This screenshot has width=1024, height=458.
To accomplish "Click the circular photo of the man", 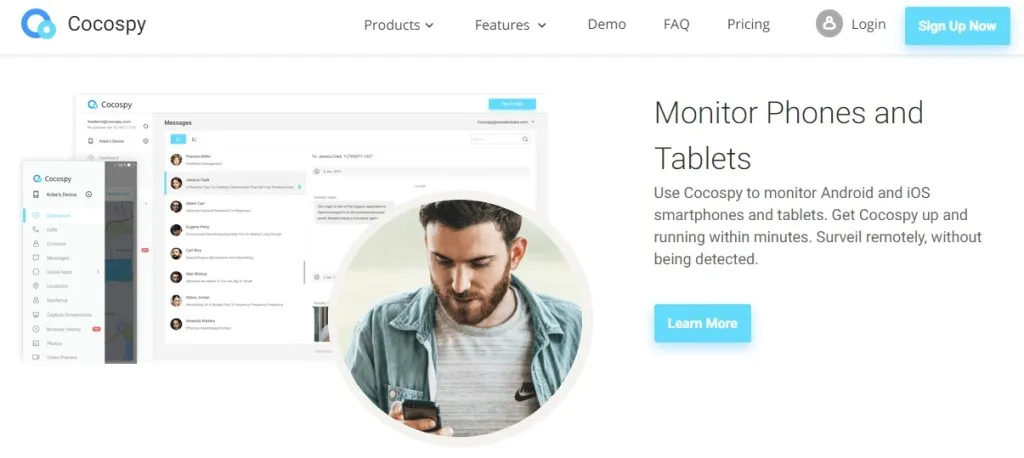I will coord(462,318).
